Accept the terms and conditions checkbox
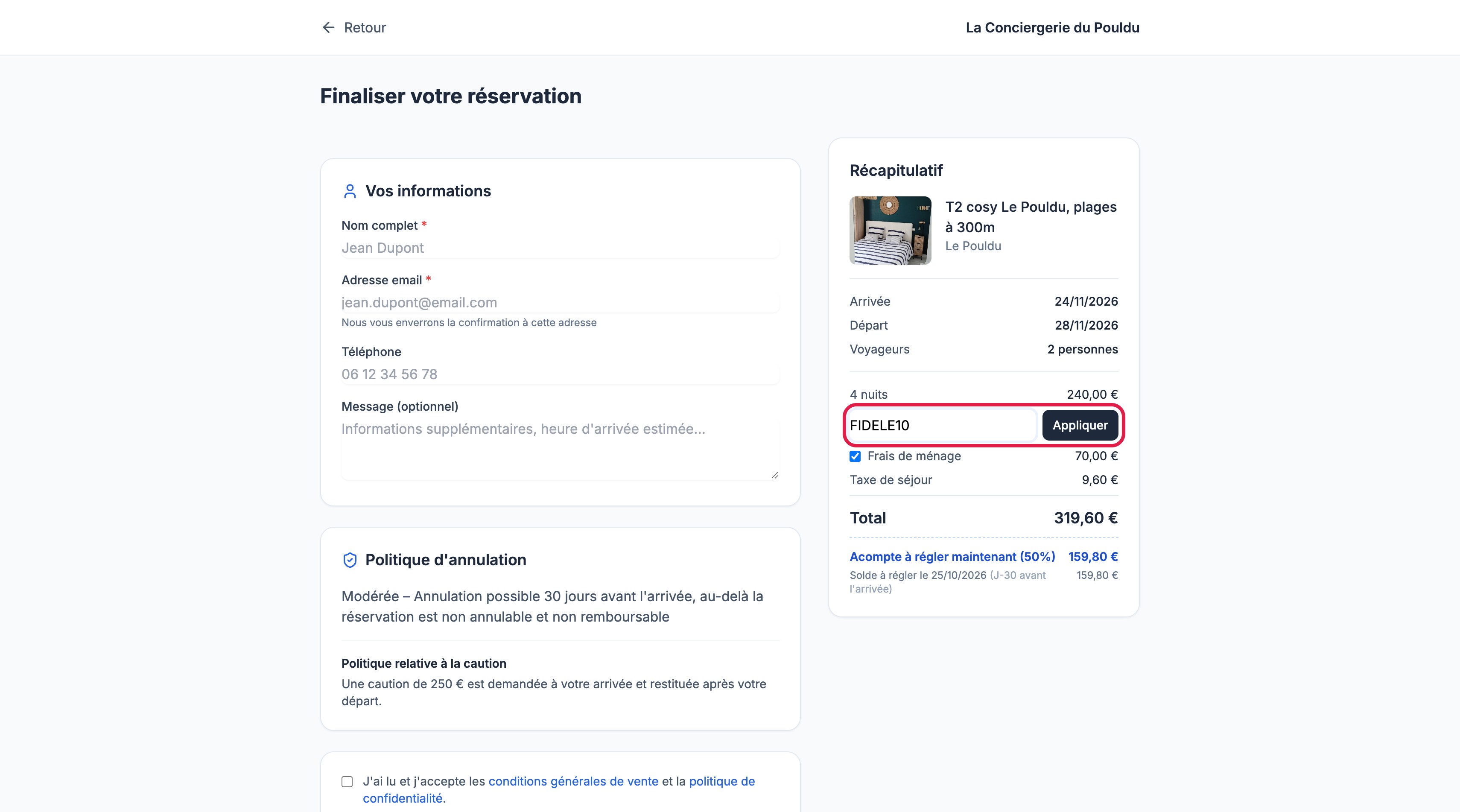The width and height of the screenshot is (1460, 812). pyautogui.click(x=347, y=781)
